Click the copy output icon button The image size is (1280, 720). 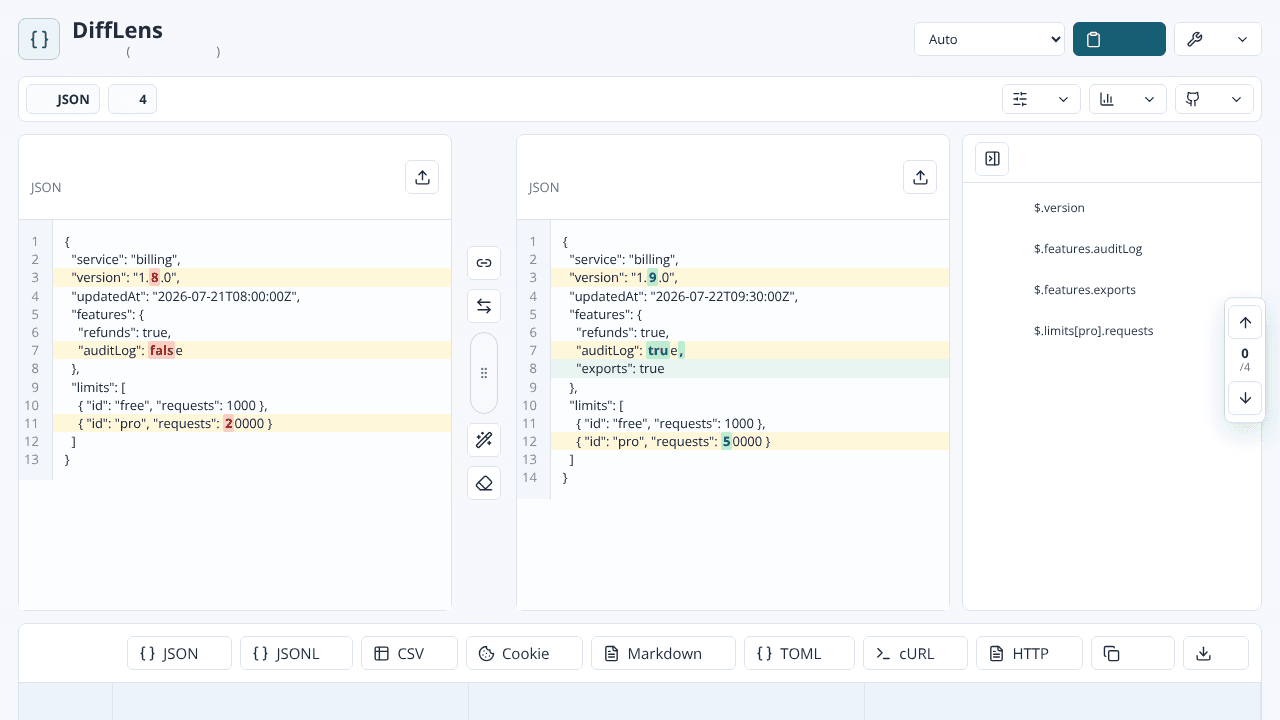(1132, 653)
